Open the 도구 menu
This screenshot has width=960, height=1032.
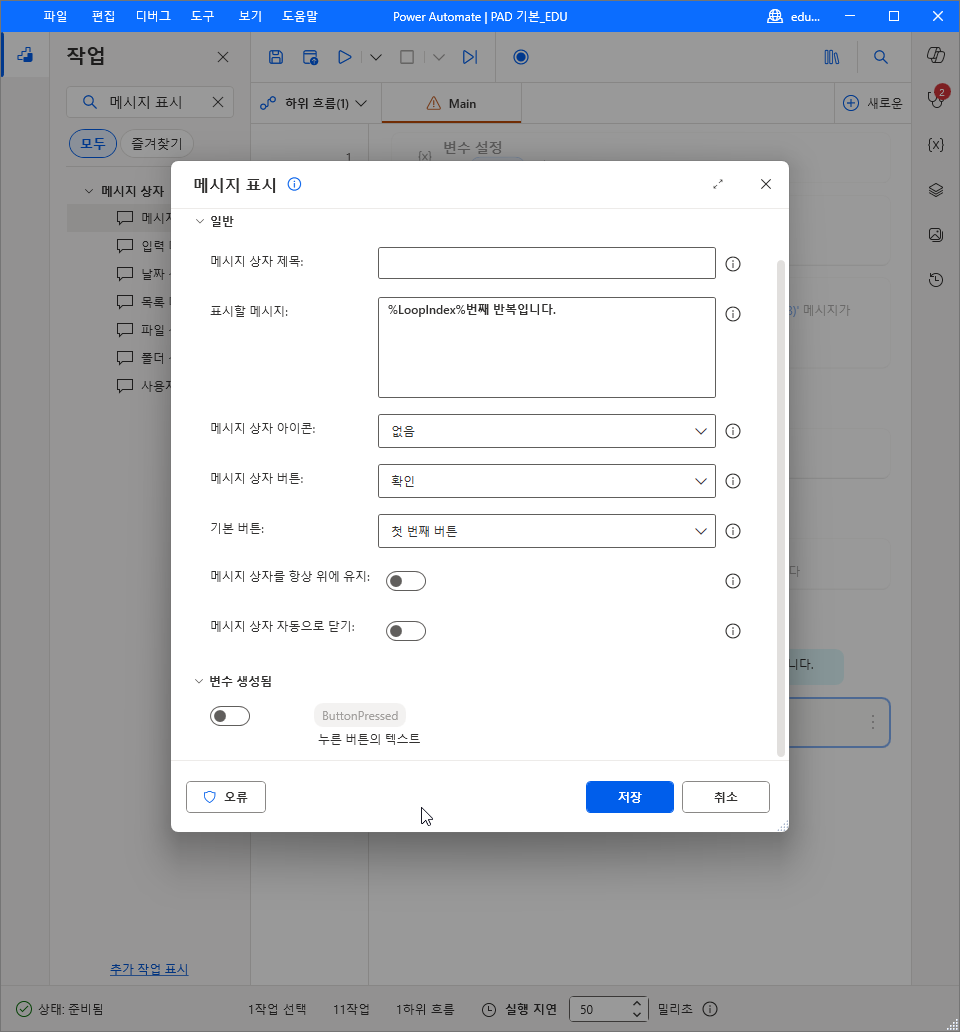(203, 16)
